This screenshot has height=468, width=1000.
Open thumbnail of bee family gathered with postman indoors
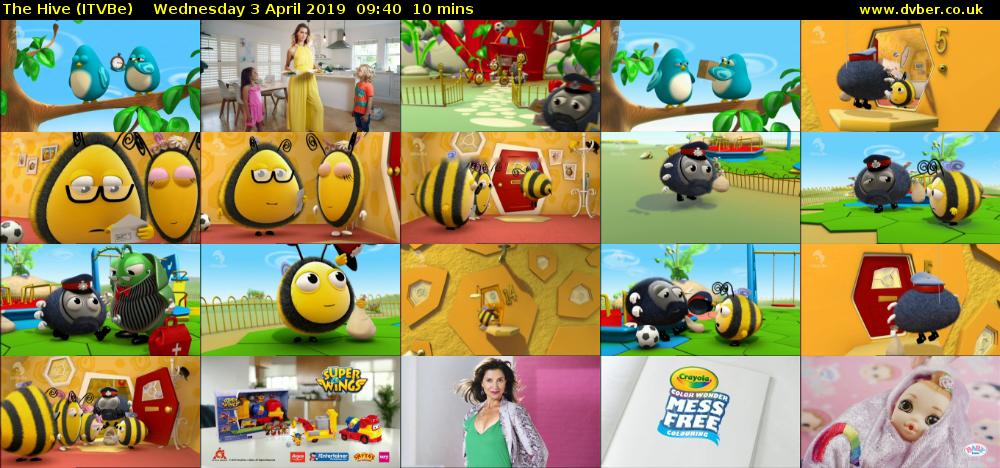click(x=100, y=412)
